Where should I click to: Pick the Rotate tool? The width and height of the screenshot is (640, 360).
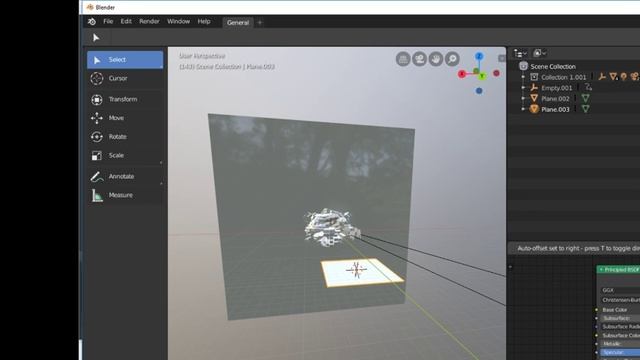tap(125, 137)
